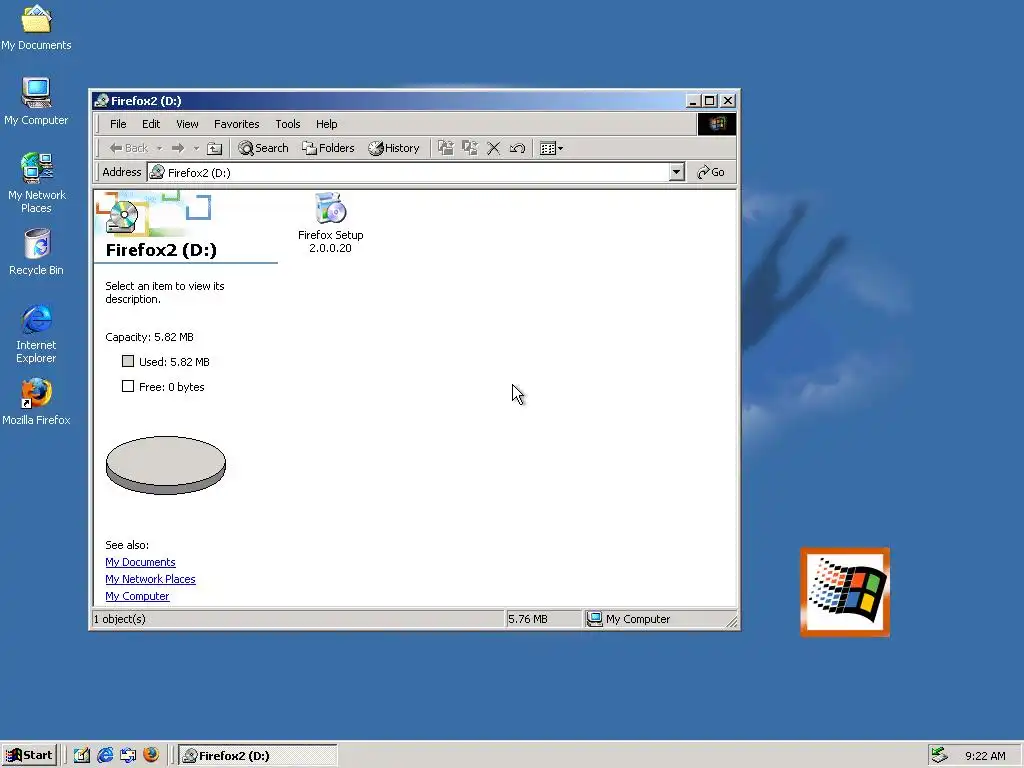Open the Tools menu
The height and width of the screenshot is (768, 1024).
(287, 124)
